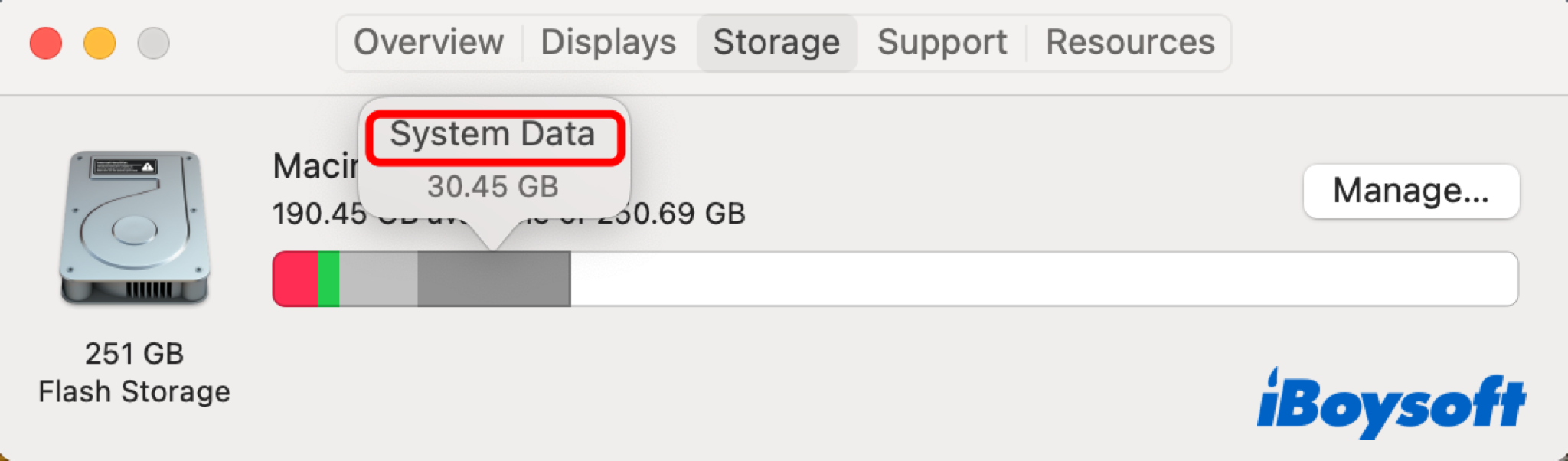Open the Resources tab
This screenshot has height=461, width=1568.
[x=1129, y=42]
